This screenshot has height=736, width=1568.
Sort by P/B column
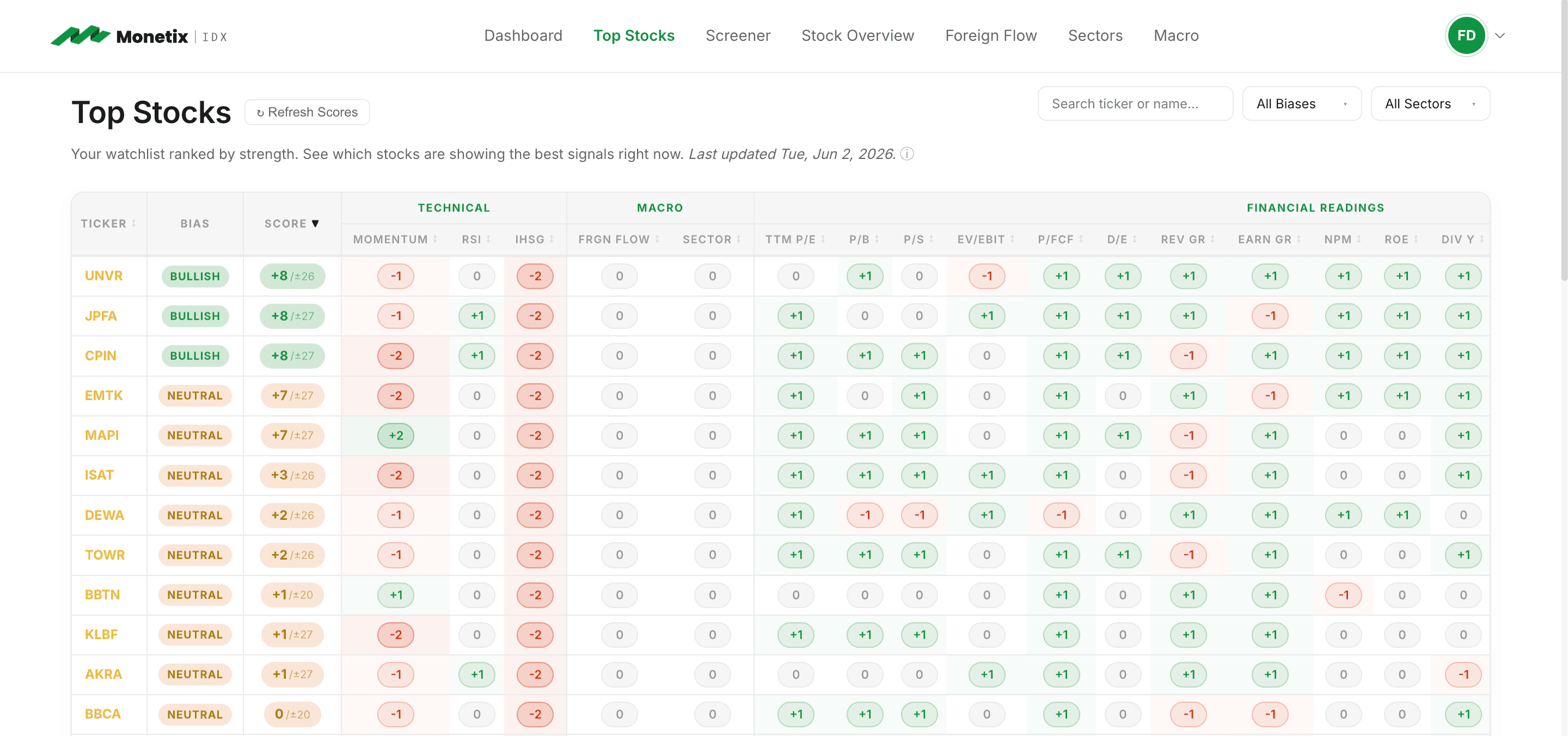coord(863,239)
